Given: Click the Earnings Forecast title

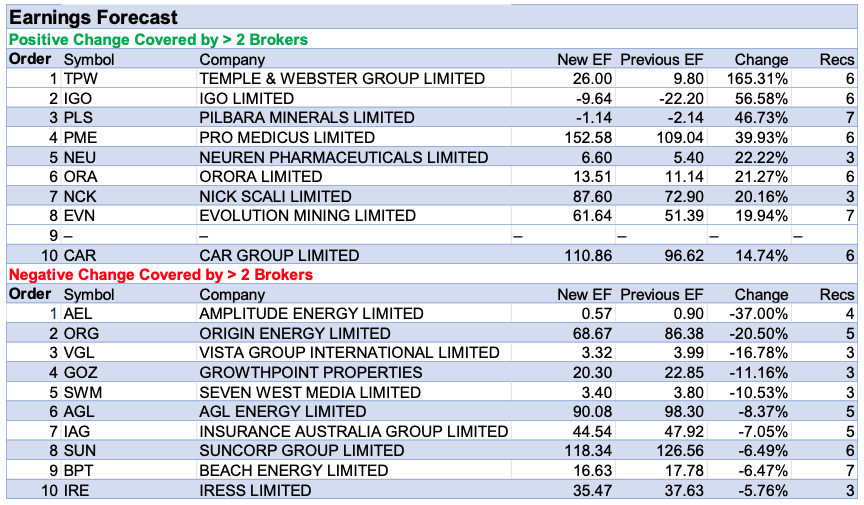Looking at the screenshot, I should pyautogui.click(x=93, y=18).
